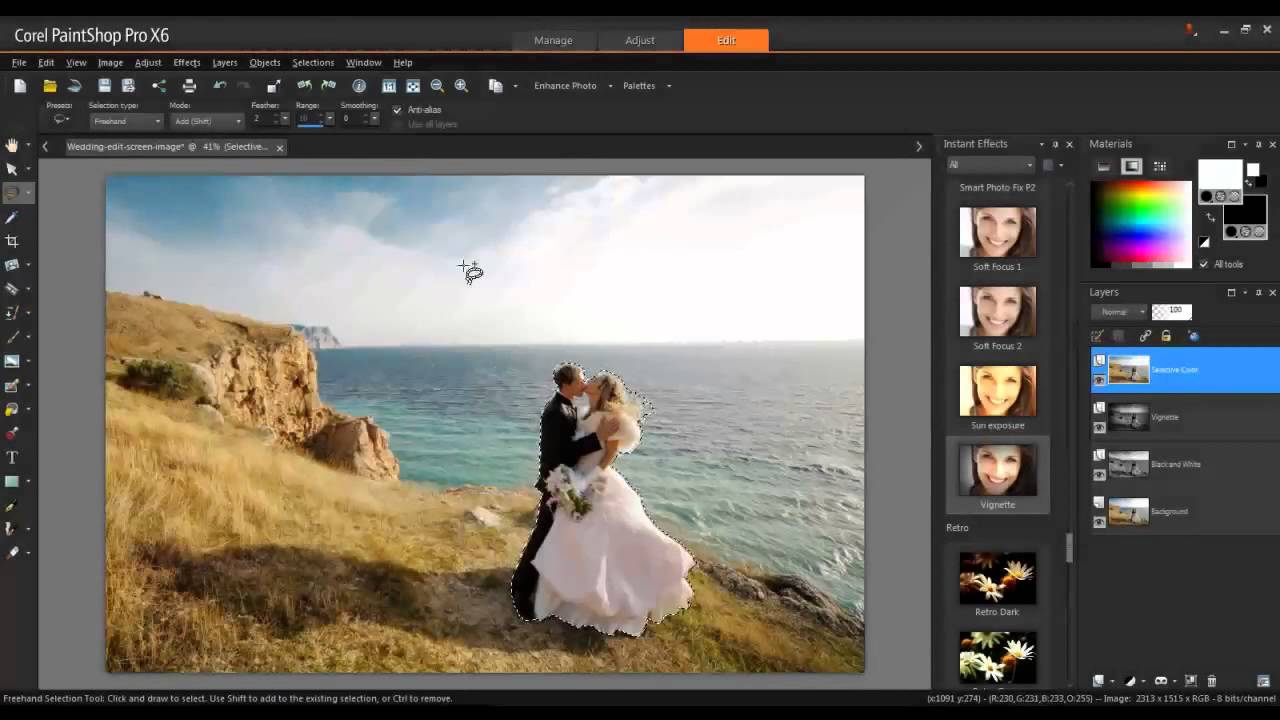The height and width of the screenshot is (720, 1280).
Task: Pick a color from the rainbow palette
Action: (x=1141, y=222)
